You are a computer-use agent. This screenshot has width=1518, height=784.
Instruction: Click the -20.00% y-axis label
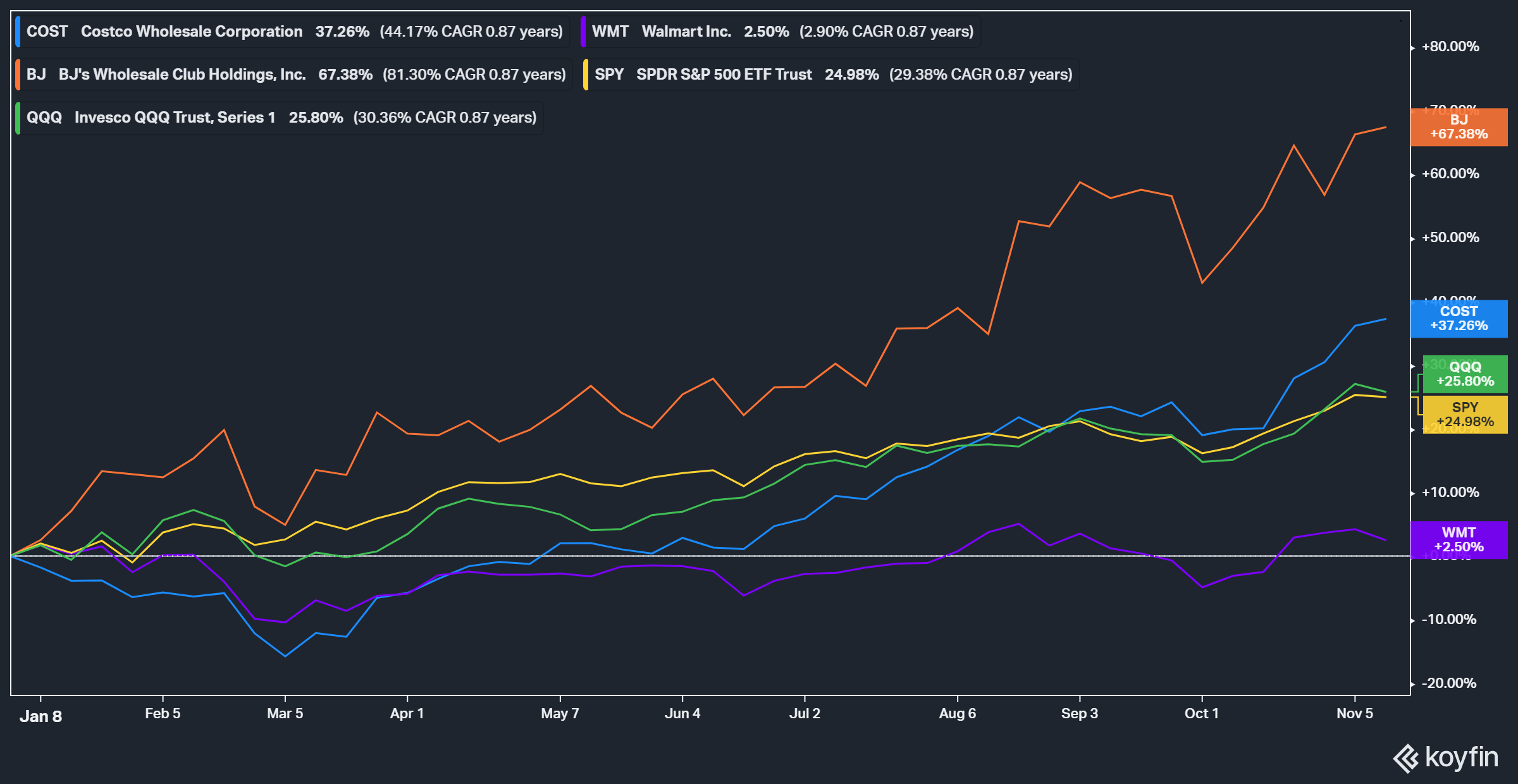click(1448, 683)
